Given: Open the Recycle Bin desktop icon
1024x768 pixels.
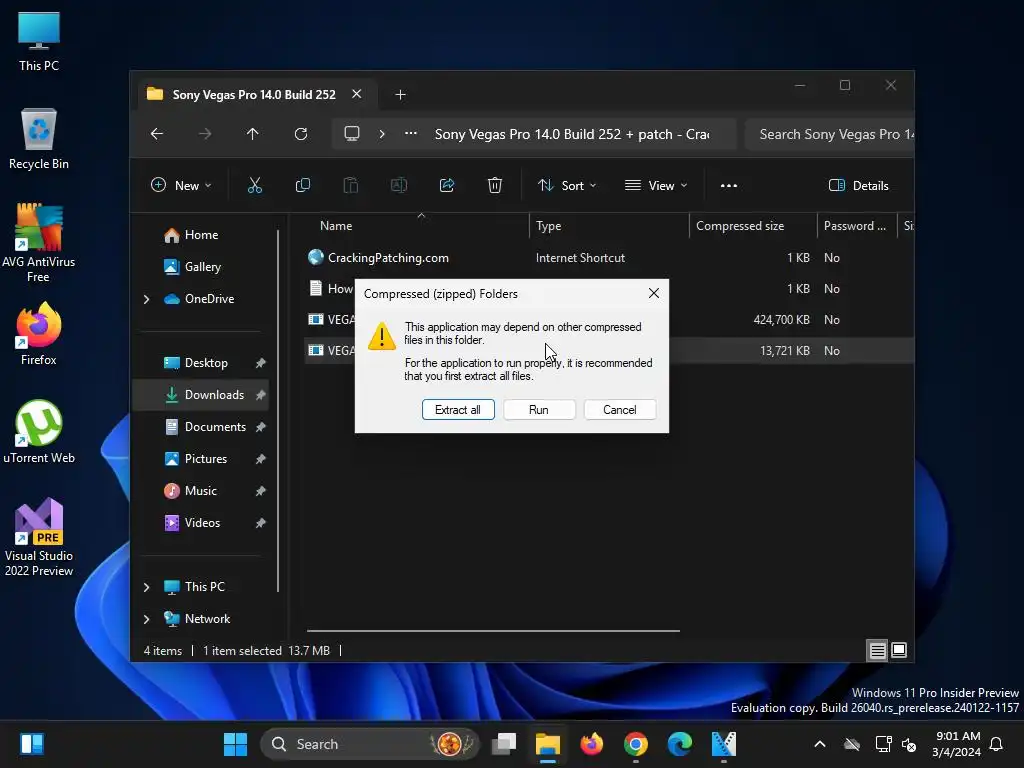Looking at the screenshot, I should pyautogui.click(x=39, y=139).
